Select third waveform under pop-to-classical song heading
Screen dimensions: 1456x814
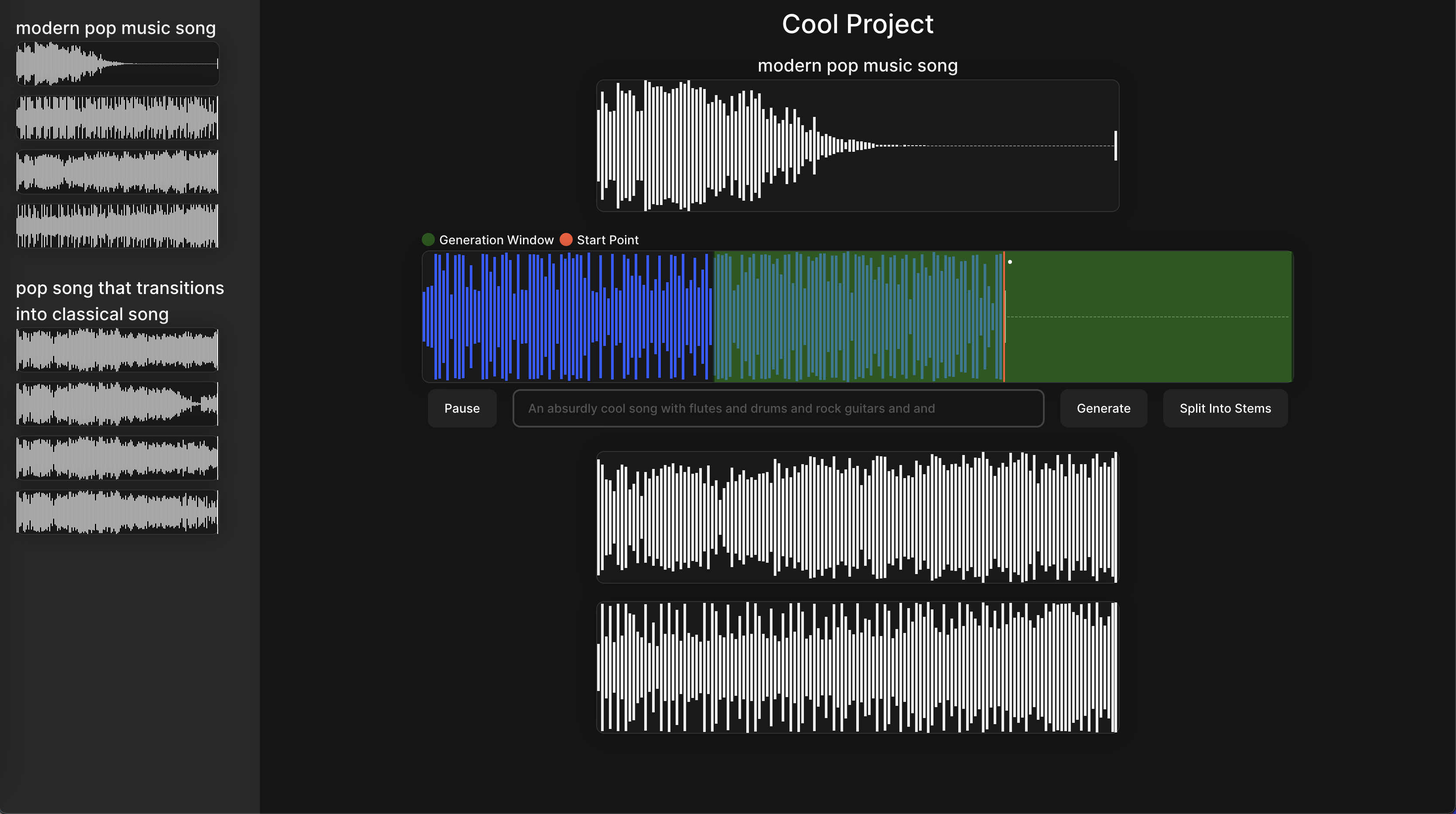[117, 458]
